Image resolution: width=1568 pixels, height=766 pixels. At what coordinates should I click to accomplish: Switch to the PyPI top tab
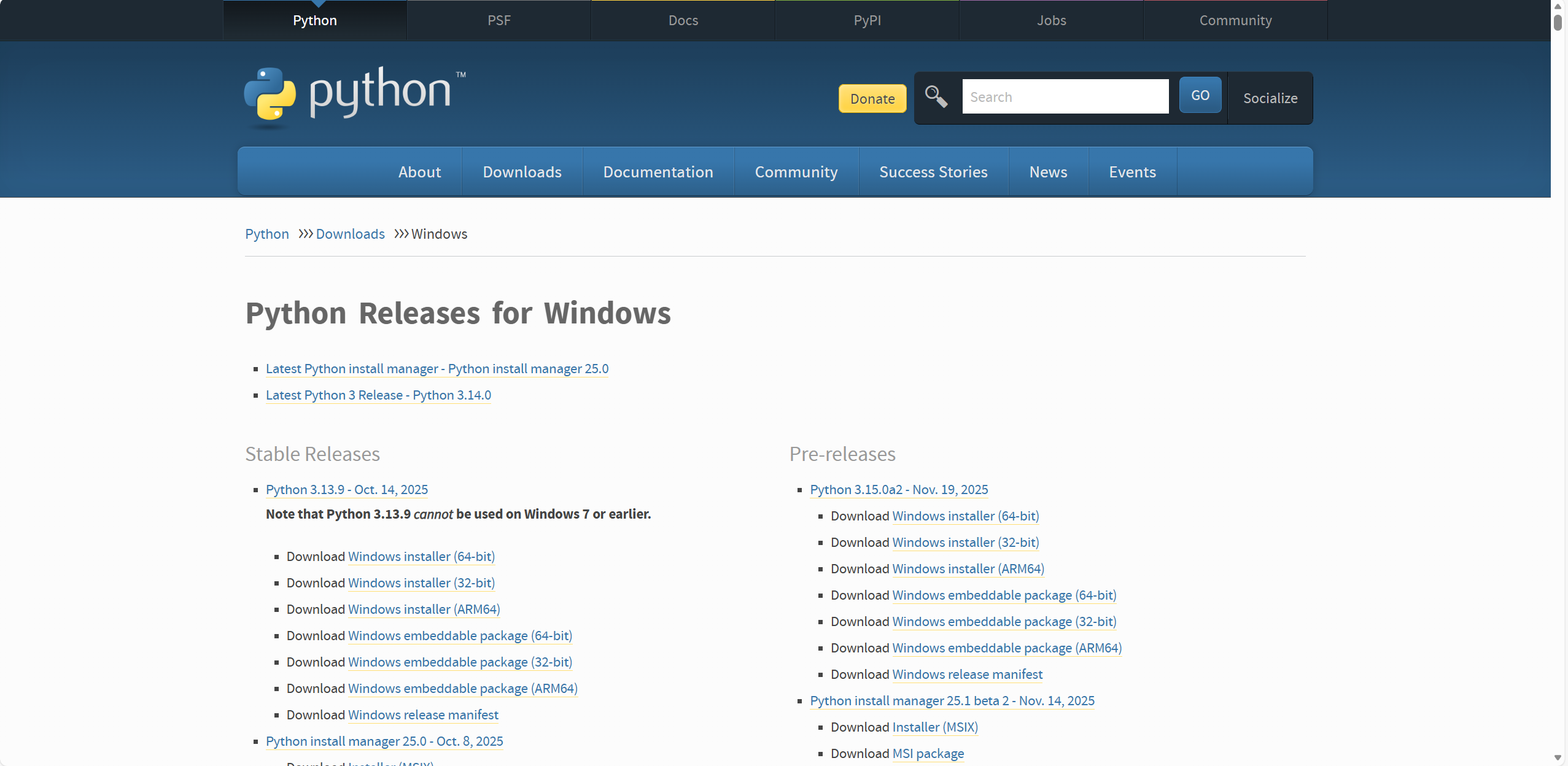tap(867, 20)
